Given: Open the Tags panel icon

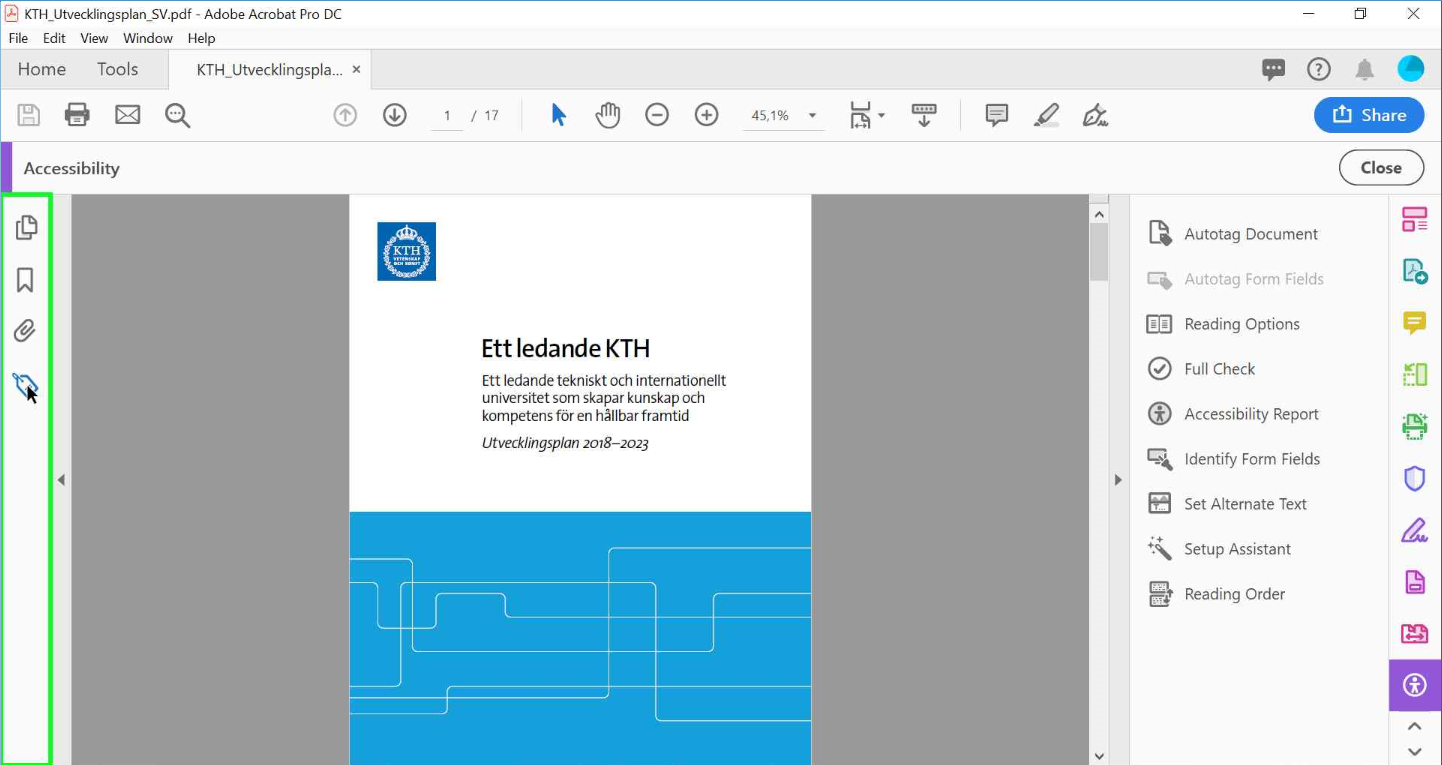Looking at the screenshot, I should tap(25, 385).
